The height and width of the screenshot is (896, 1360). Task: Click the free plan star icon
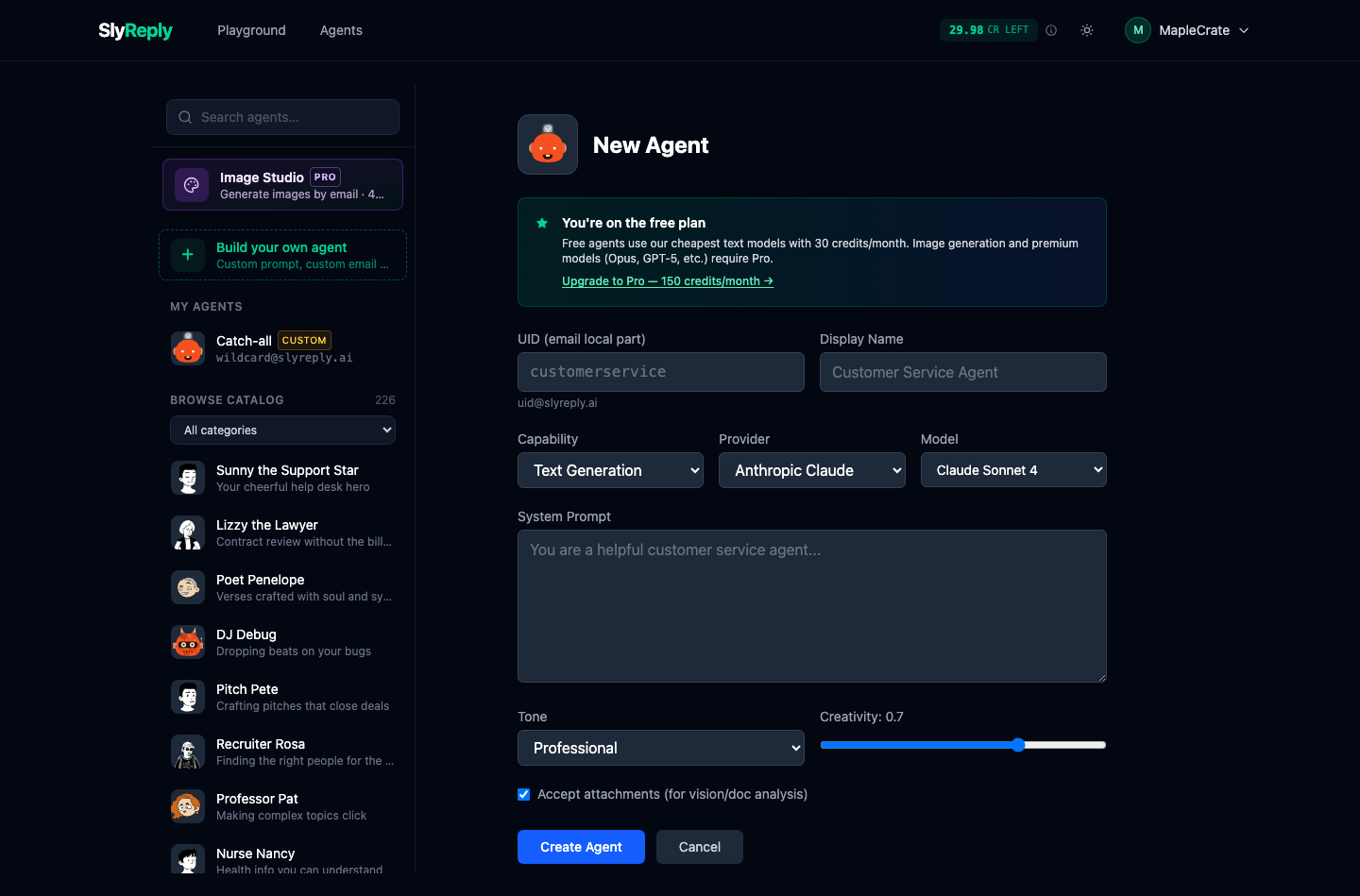click(542, 223)
